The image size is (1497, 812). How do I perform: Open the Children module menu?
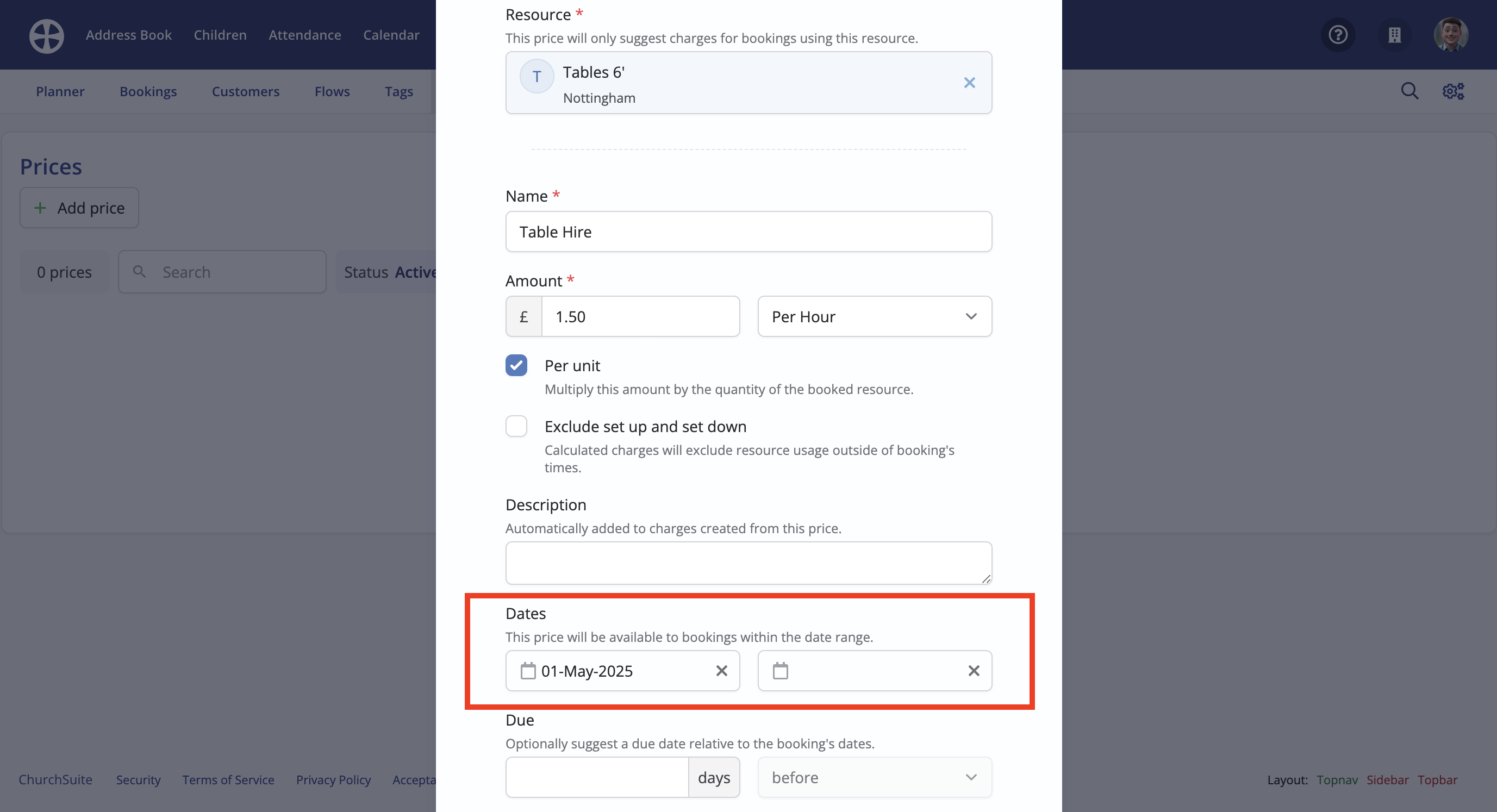pos(220,35)
